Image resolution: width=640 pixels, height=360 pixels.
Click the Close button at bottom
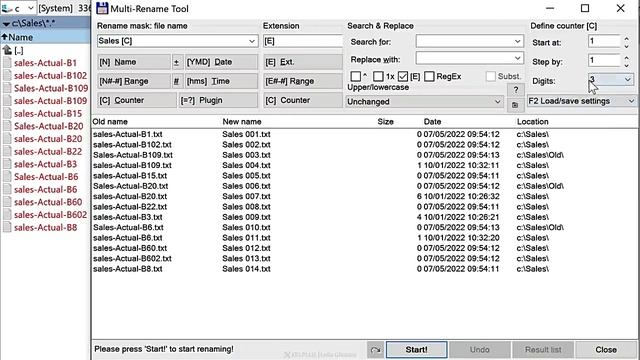pyautogui.click(x=606, y=350)
